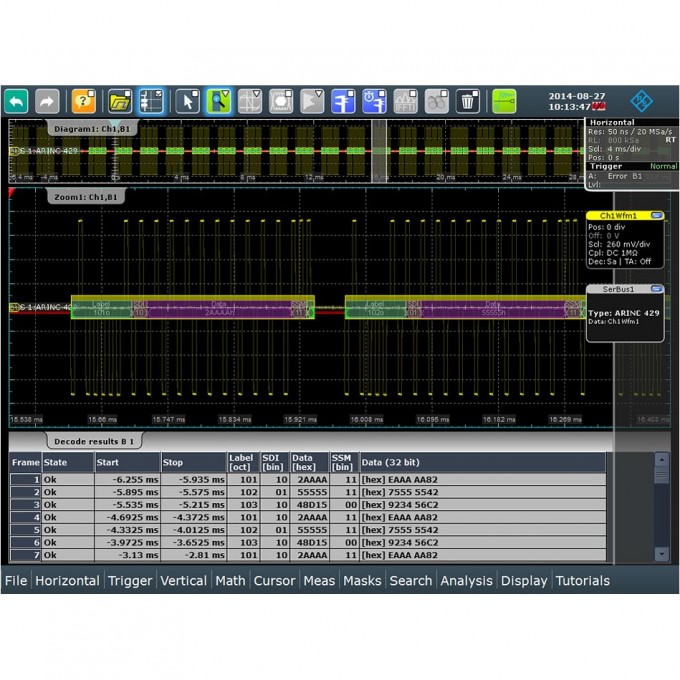Select frame 1 row number cell
Image resolution: width=680 pixels, height=680 pixels.
click(25, 480)
